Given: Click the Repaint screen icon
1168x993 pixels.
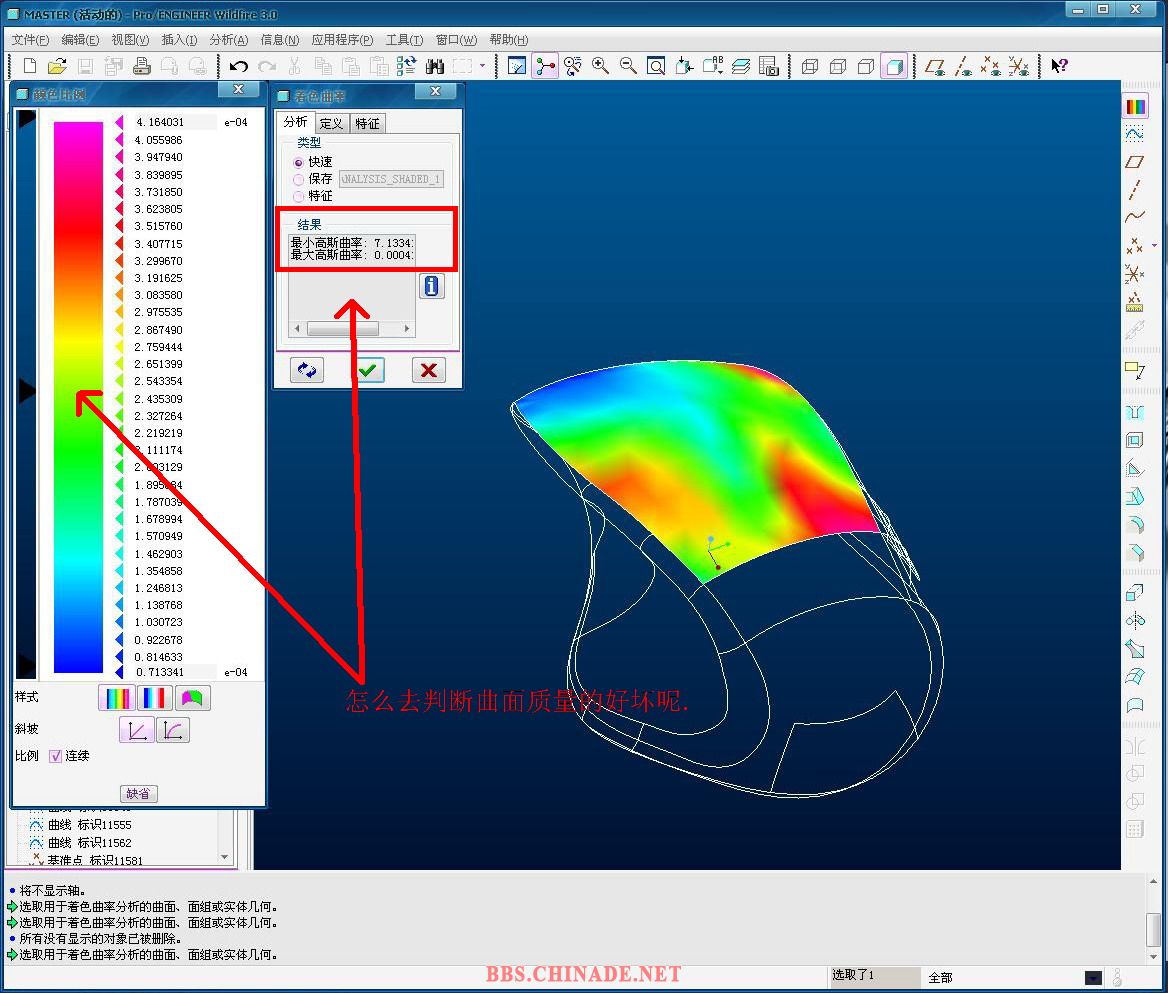Looking at the screenshot, I should click(516, 66).
